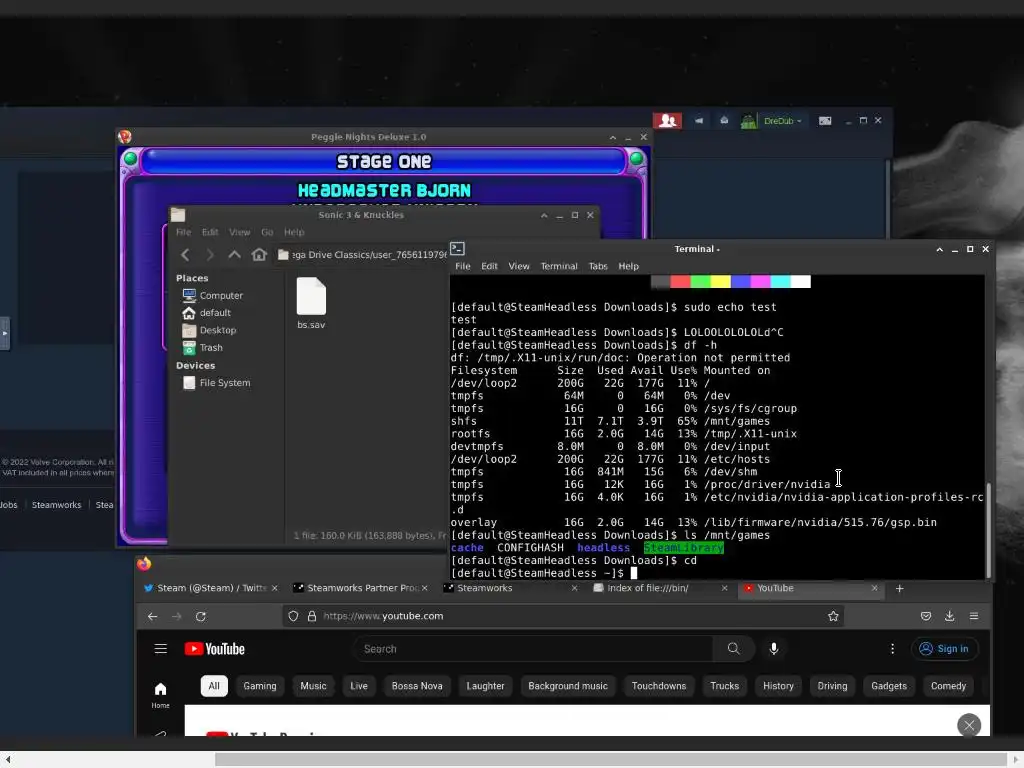The image size is (1024, 768).
Task: Open View menu in file manager
Action: 240,232
